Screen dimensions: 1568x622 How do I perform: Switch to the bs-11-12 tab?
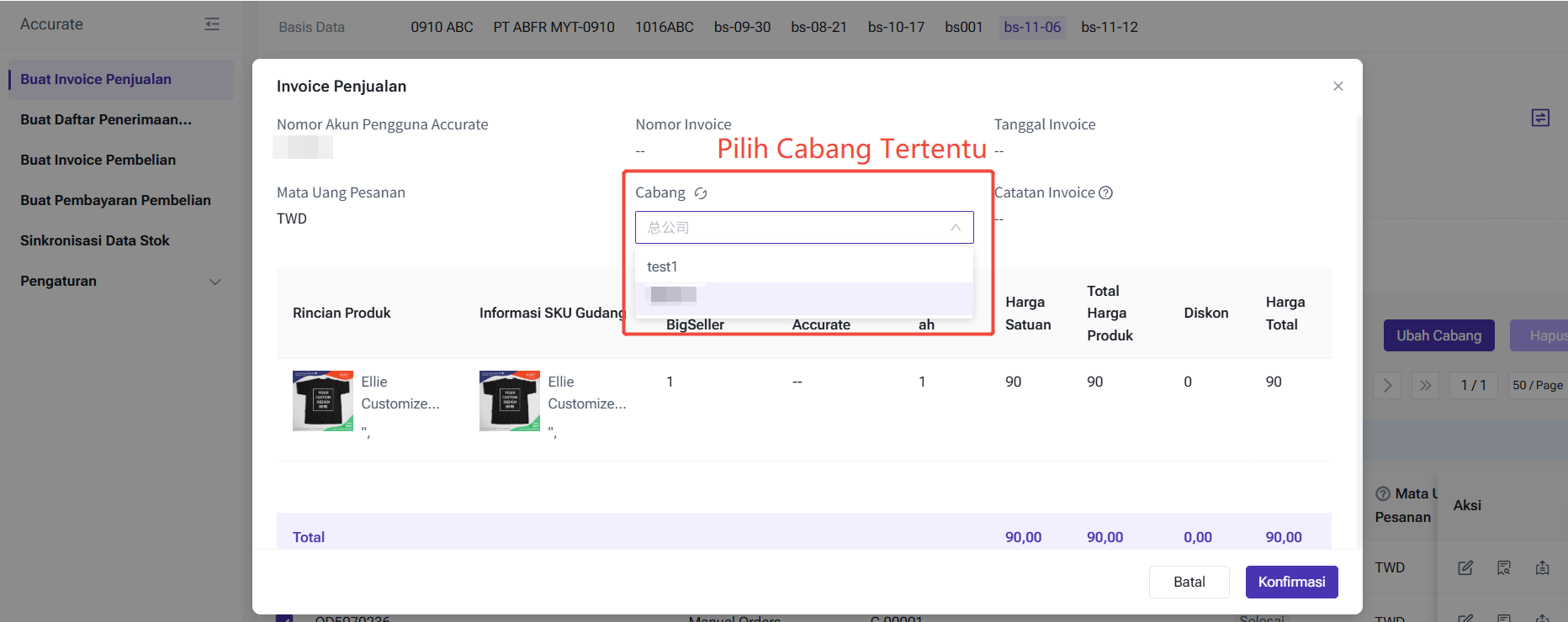[x=1109, y=27]
